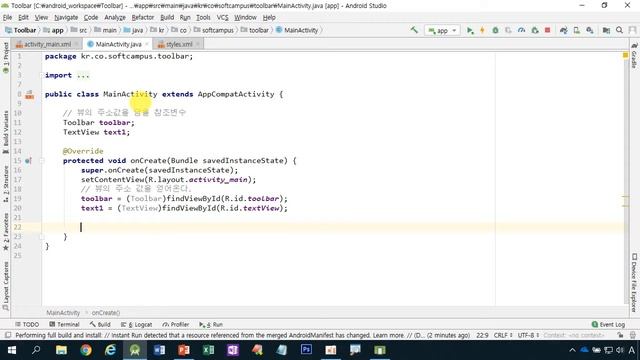The width and height of the screenshot is (640, 360).
Task: Open the Help menu
Action: tap(269, 18)
